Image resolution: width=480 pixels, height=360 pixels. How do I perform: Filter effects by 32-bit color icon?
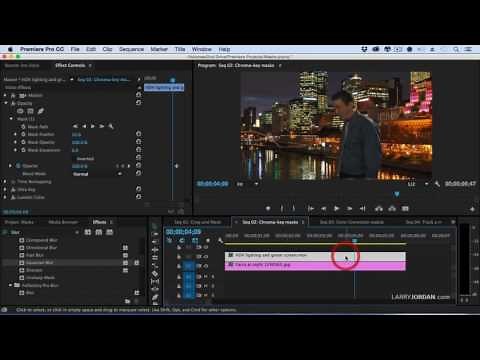pos(99,232)
